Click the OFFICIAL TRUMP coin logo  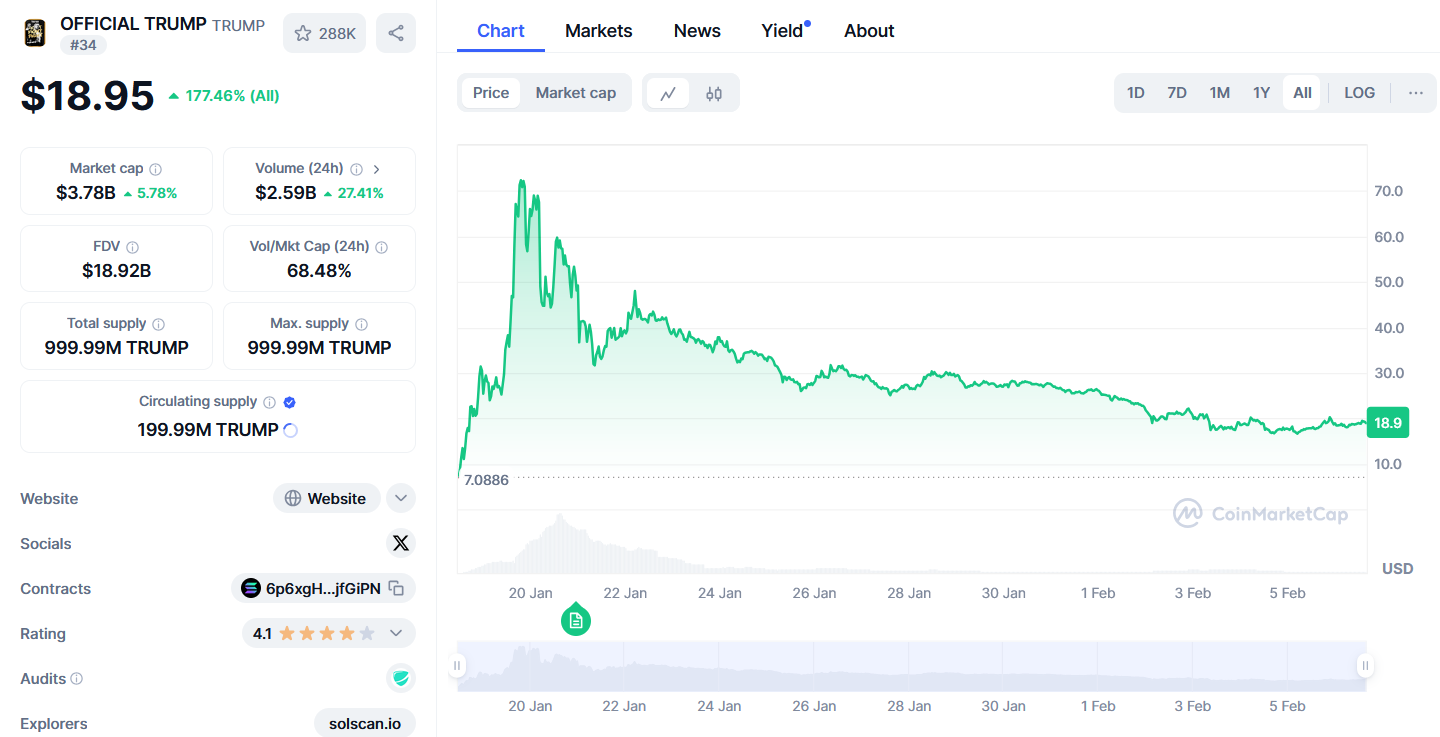click(x=35, y=33)
